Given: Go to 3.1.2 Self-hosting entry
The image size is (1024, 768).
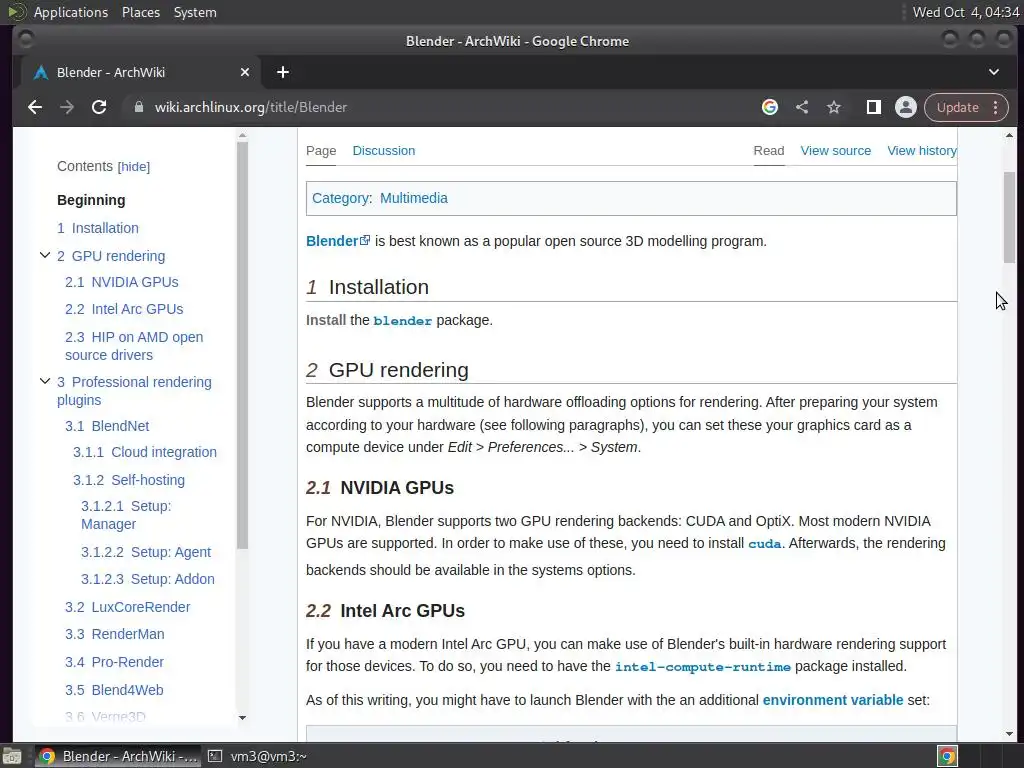Looking at the screenshot, I should click(129, 480).
